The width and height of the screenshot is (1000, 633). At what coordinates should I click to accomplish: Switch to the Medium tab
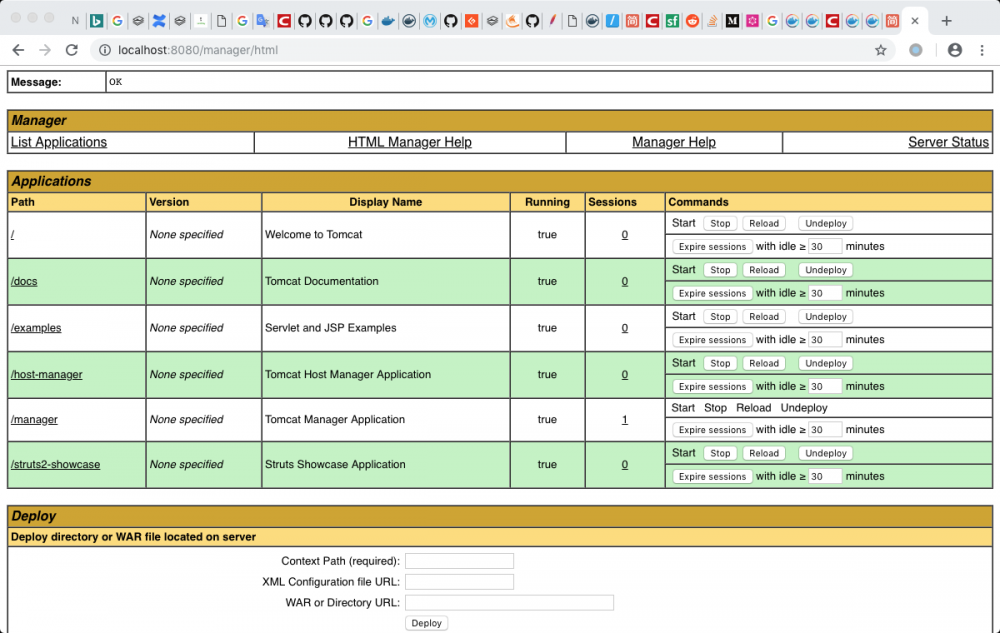point(732,20)
